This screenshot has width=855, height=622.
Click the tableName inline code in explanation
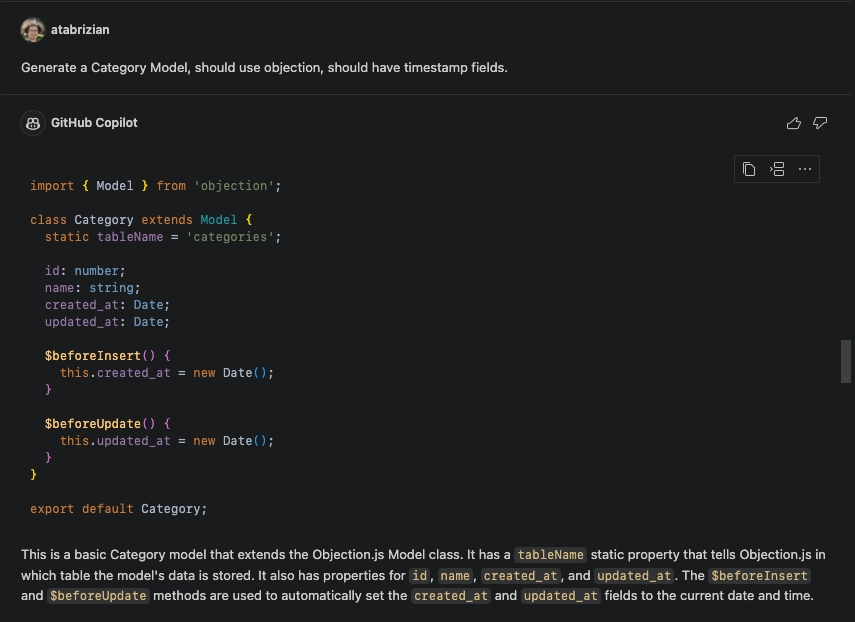click(x=550, y=555)
